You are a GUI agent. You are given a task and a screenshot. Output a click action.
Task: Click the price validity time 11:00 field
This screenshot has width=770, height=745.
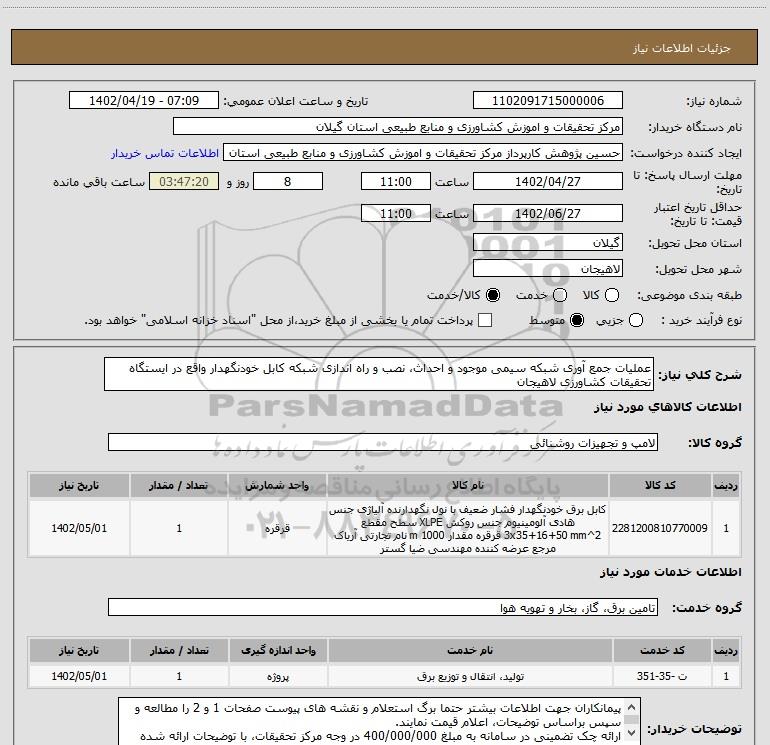coord(396,213)
